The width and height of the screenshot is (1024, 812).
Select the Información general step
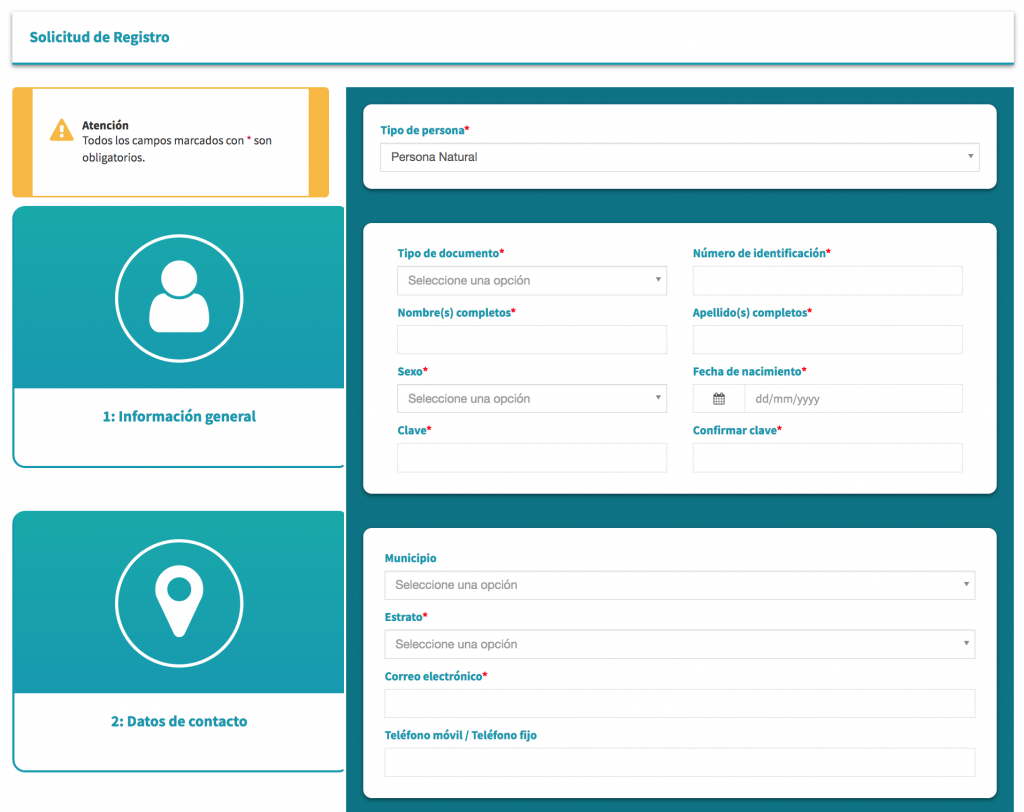click(x=179, y=417)
